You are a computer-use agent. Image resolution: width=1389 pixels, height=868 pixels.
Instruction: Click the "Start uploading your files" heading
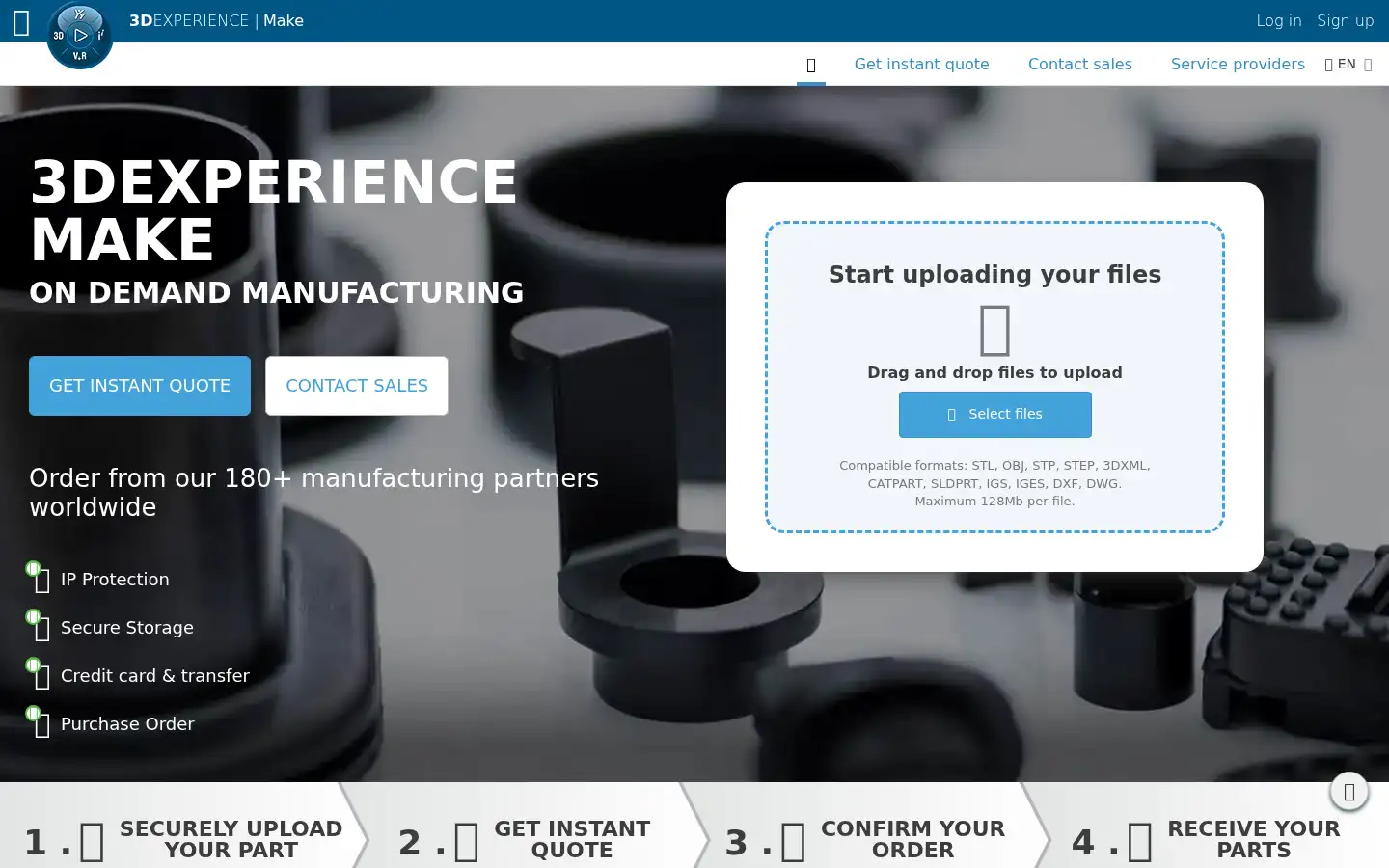[x=994, y=274]
